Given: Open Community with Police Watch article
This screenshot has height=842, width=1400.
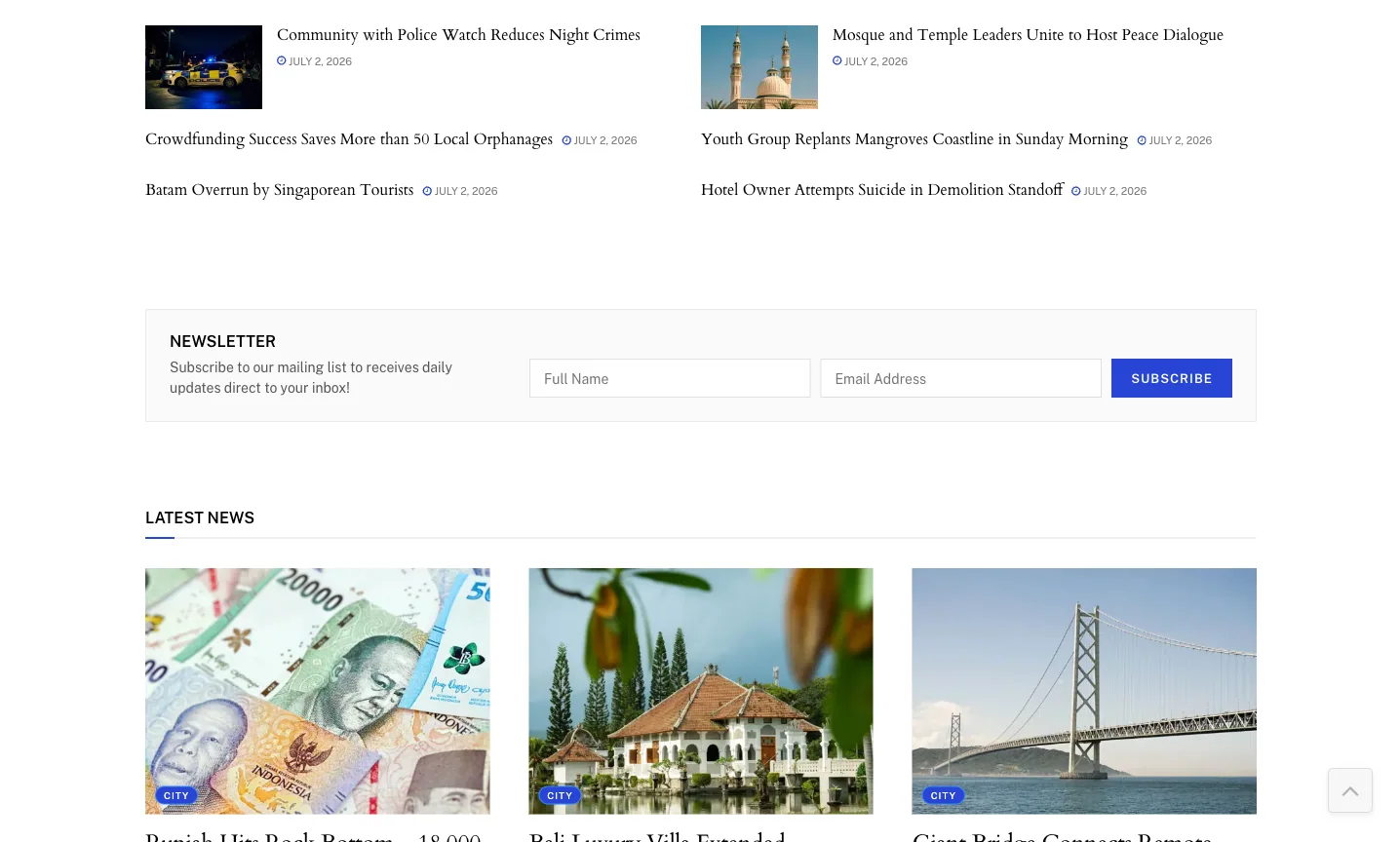Looking at the screenshot, I should click(458, 35).
